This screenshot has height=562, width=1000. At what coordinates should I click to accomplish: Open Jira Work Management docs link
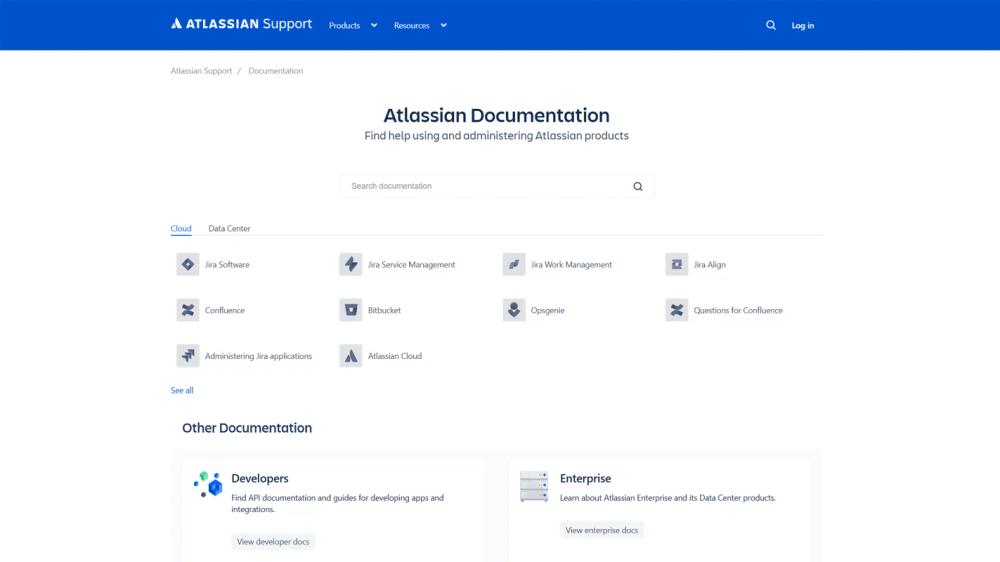571,265
